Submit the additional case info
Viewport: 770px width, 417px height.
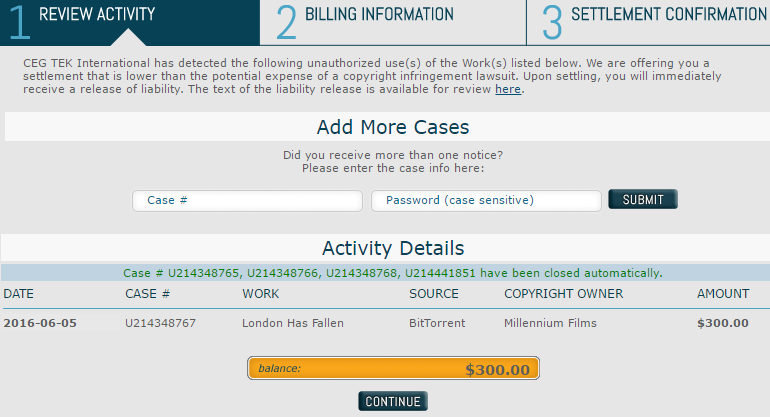point(643,199)
